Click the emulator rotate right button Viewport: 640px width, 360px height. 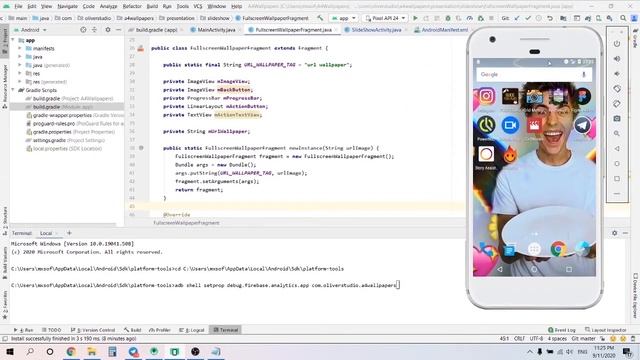(617, 104)
